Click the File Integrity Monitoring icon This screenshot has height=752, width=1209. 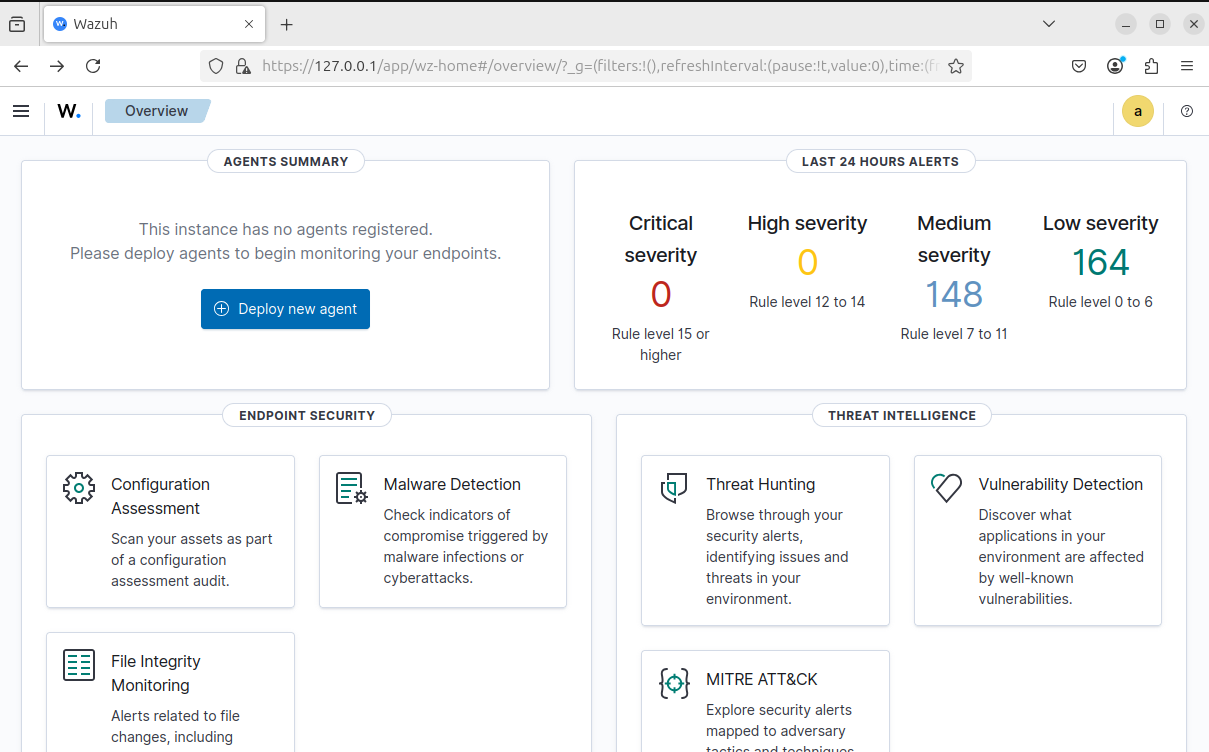79,665
